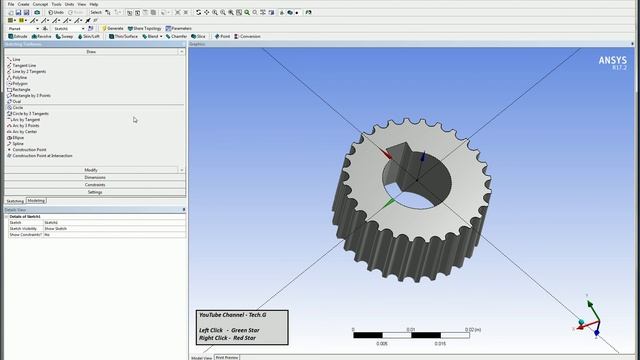Open the File menu
This screenshot has height=360, width=640.
point(11,4)
